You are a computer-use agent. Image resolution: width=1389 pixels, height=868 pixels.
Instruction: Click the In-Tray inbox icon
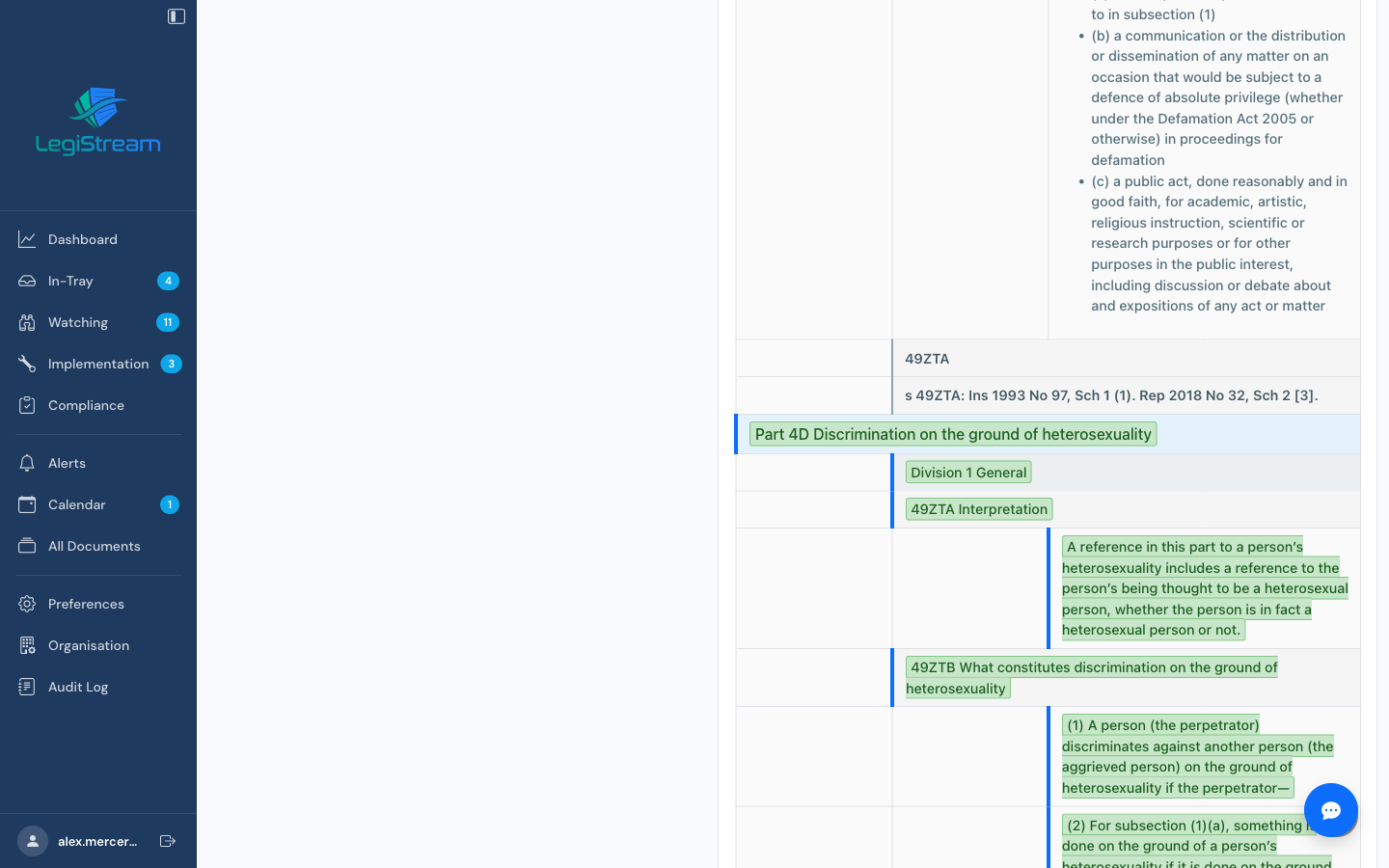pos(25,281)
